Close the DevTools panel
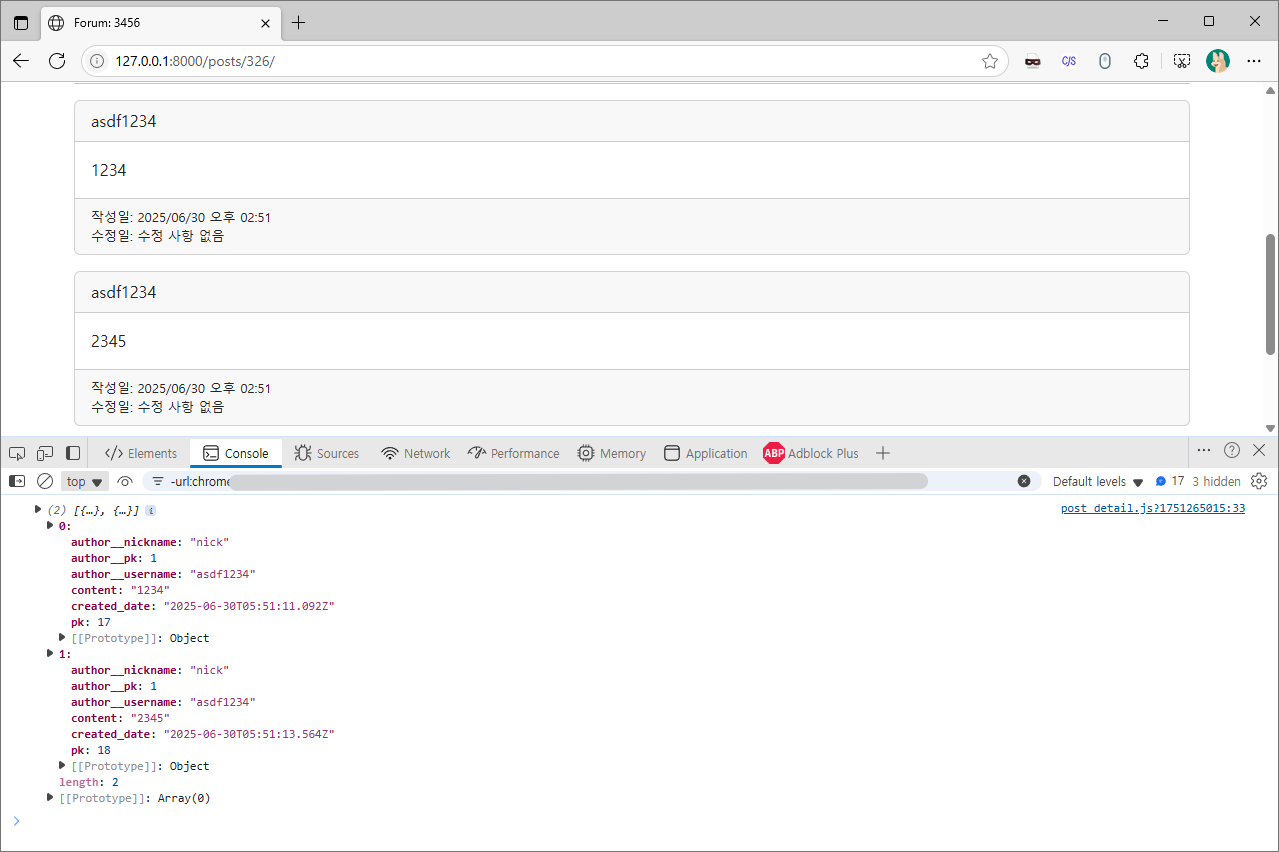 pyautogui.click(x=1259, y=450)
